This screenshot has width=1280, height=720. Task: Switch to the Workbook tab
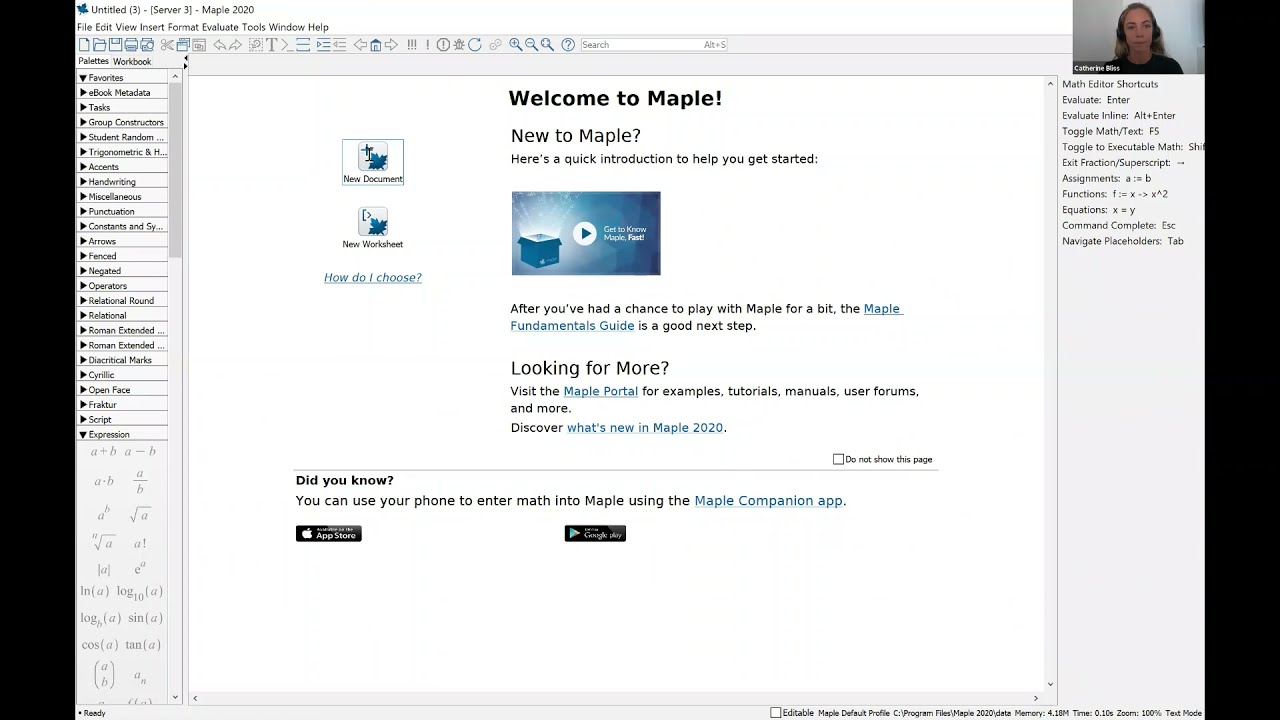tap(132, 62)
